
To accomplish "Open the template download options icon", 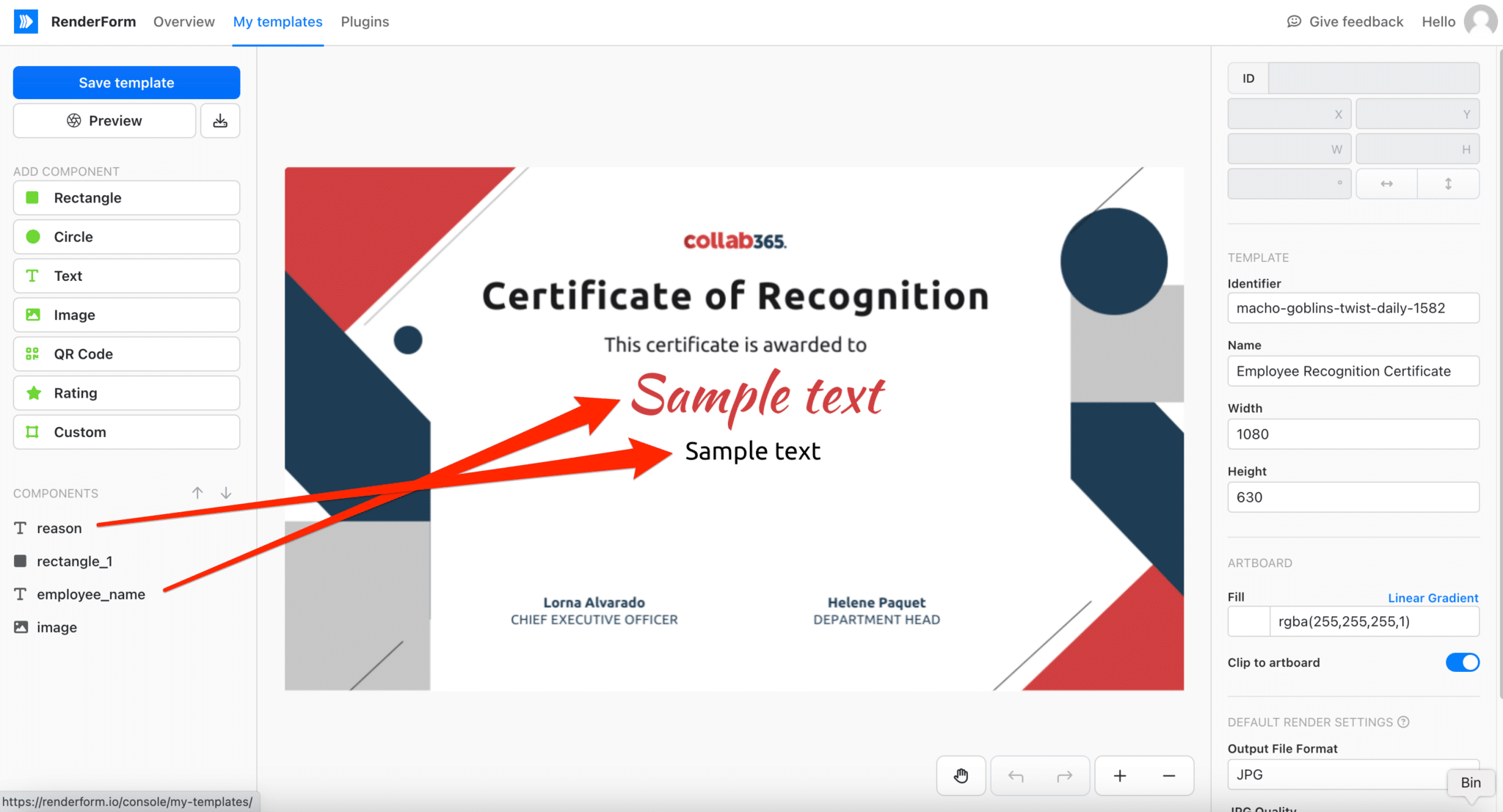I will click(x=220, y=120).
